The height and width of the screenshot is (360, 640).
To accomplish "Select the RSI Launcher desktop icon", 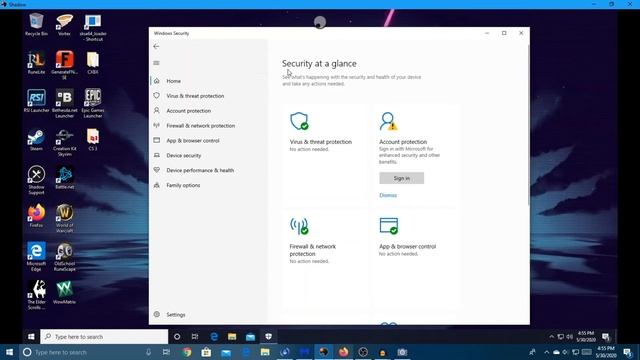I will pos(36,101).
